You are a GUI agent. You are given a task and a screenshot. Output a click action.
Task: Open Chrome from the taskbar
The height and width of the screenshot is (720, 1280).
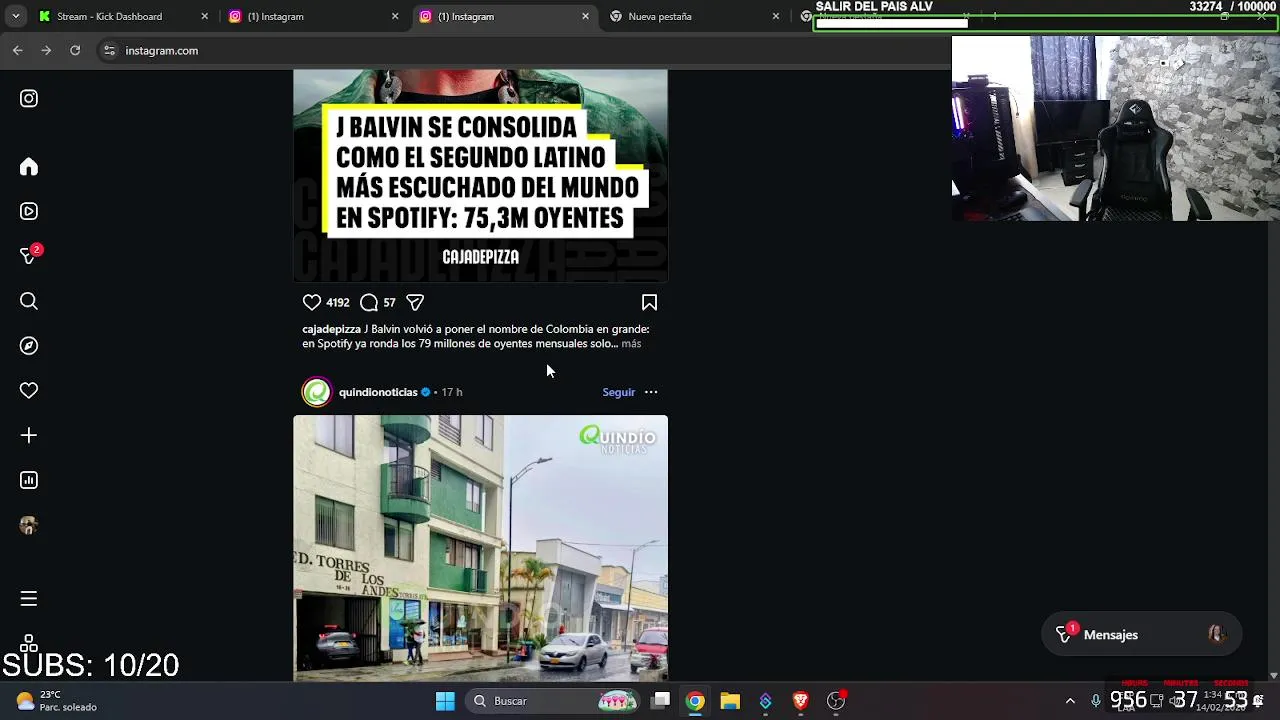[695, 701]
